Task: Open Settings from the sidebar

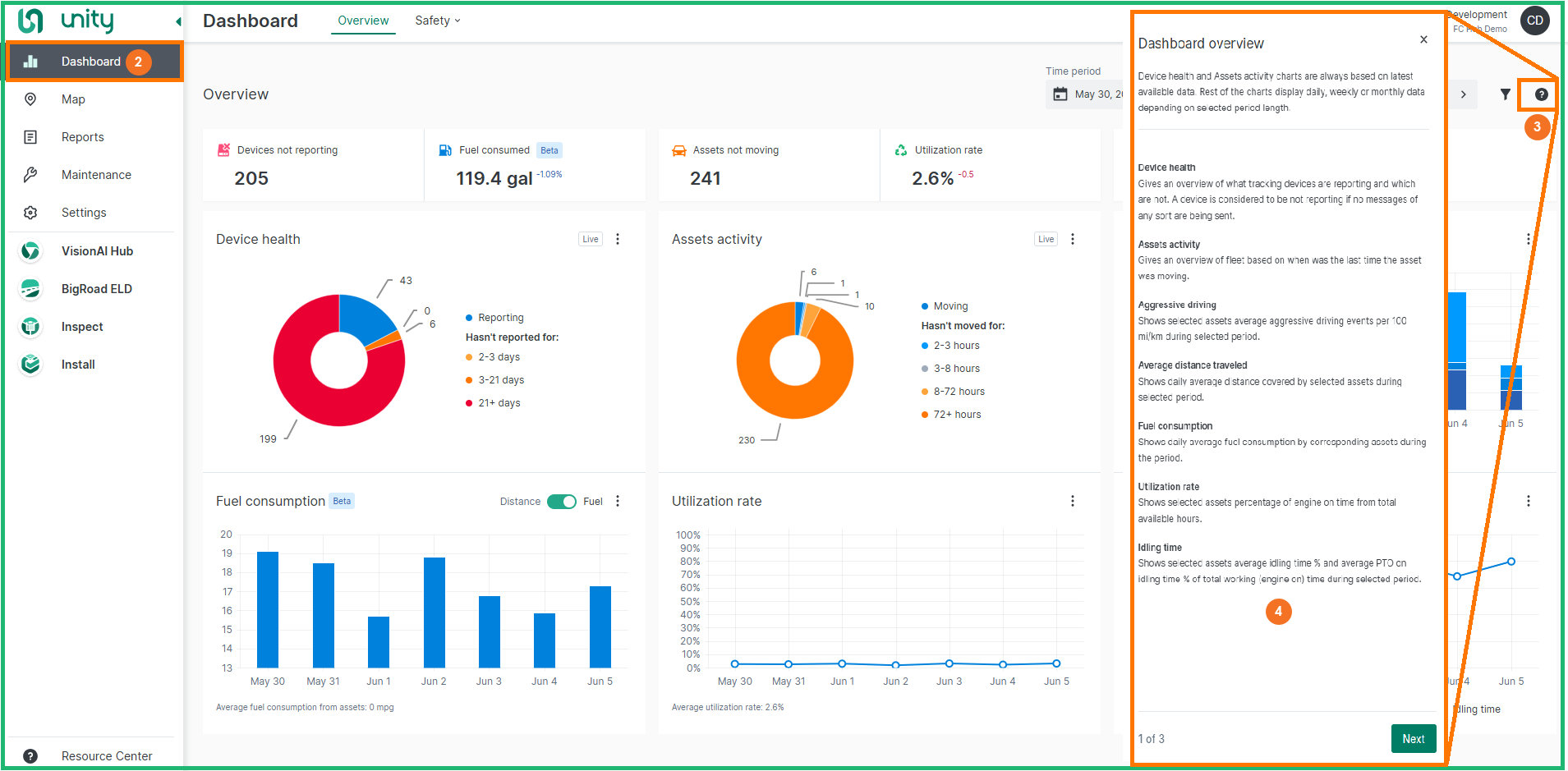Action: point(84,212)
